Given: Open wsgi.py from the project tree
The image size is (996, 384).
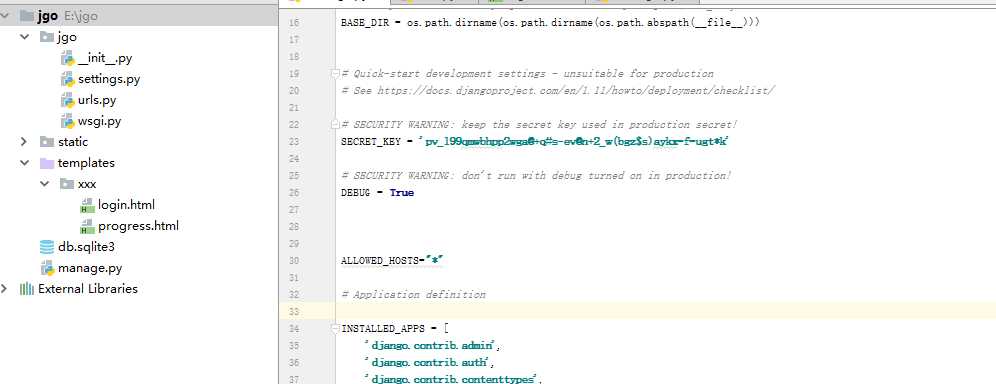Looking at the screenshot, I should tap(100, 121).
